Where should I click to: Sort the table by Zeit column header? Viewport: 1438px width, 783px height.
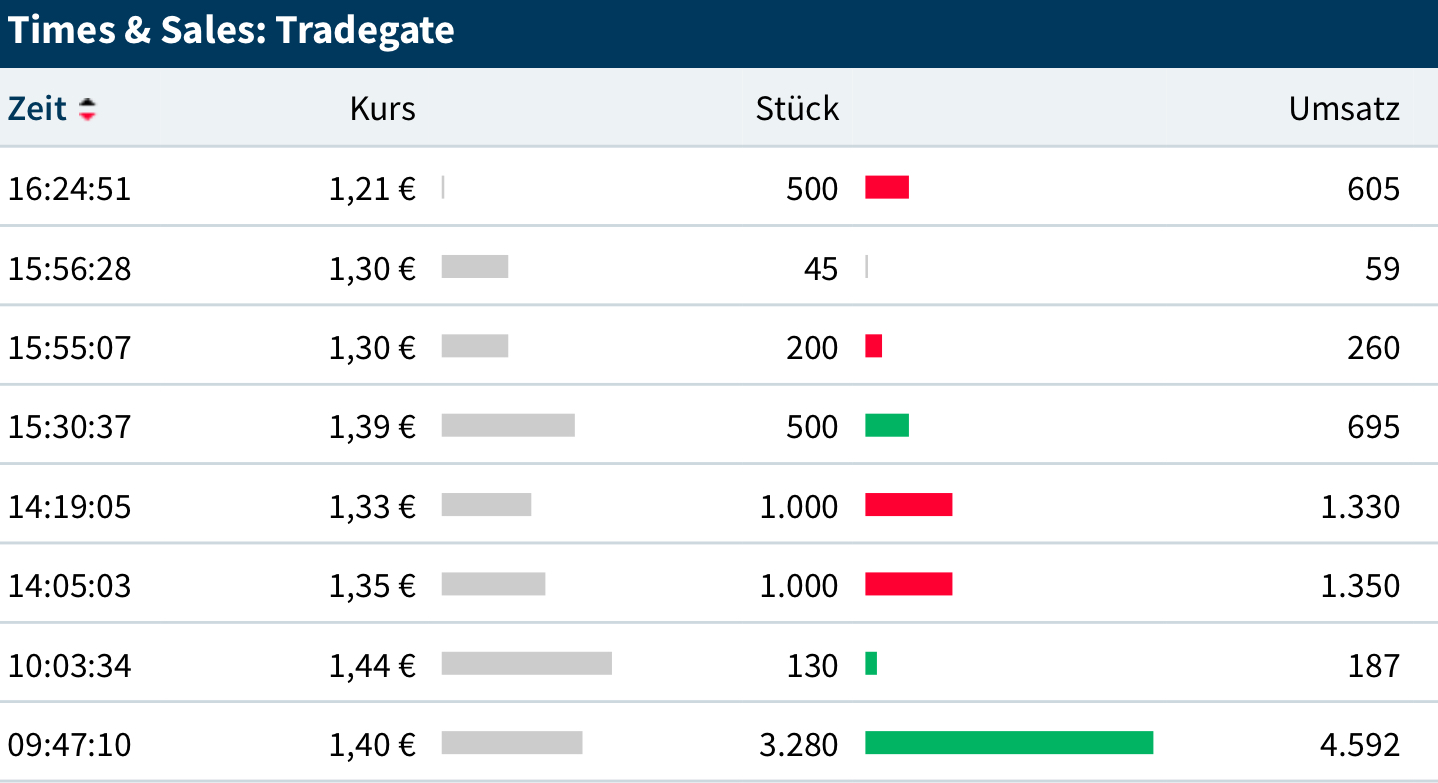(37, 108)
